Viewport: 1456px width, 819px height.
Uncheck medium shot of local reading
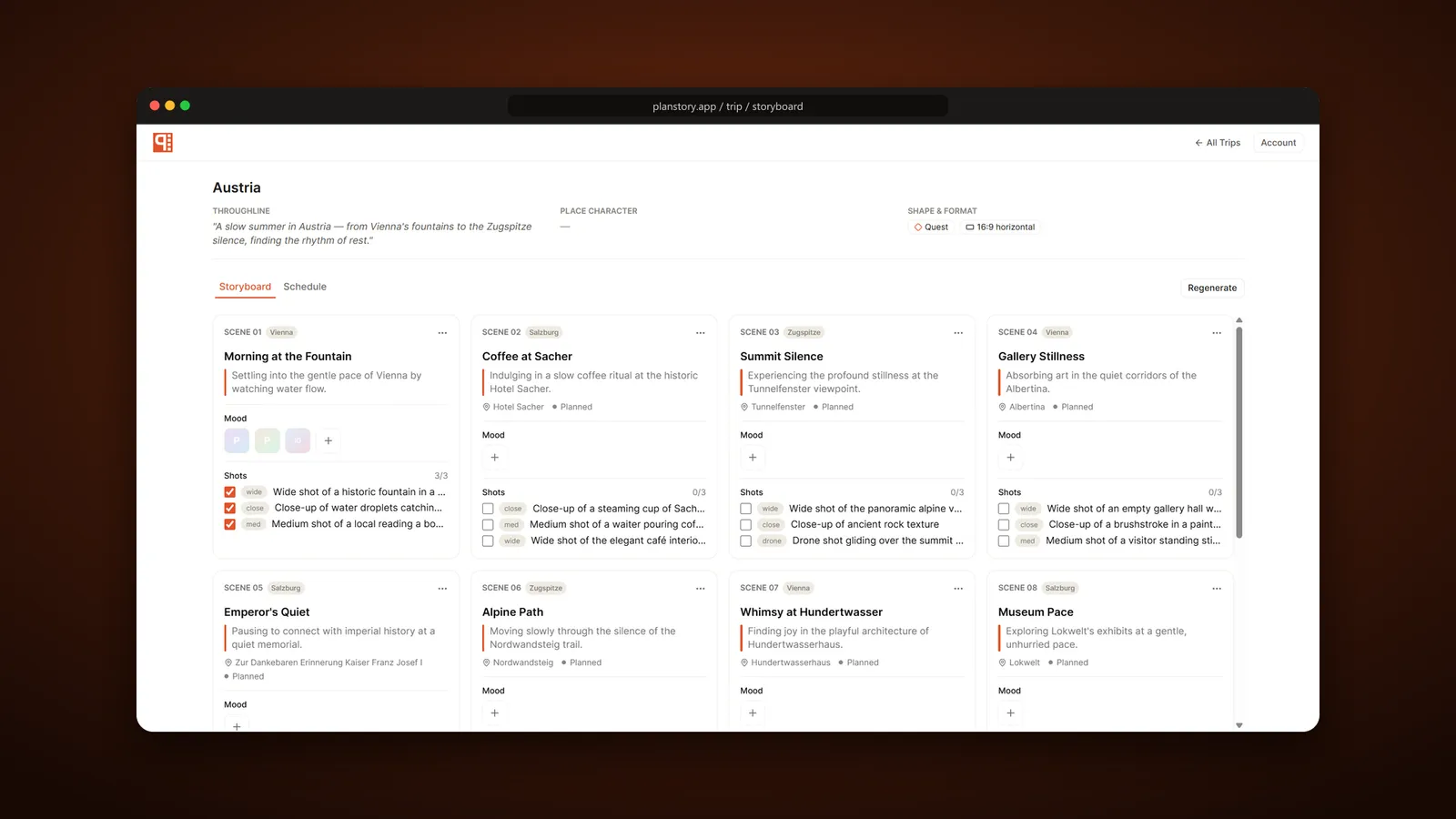(x=230, y=524)
